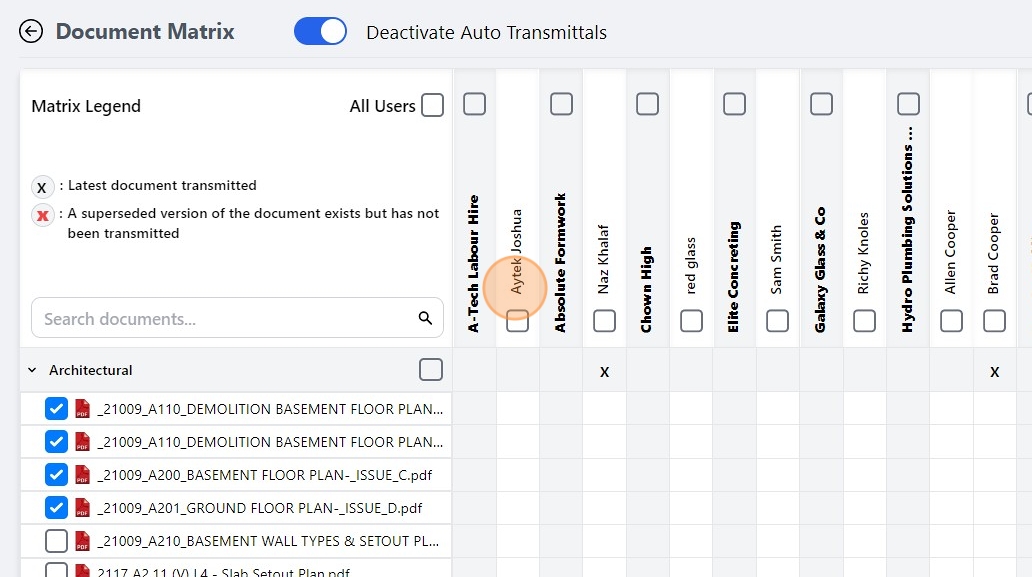Viewport: 1032px width, 577px height.
Task: Select the Chown High company checkbox
Action: [x=648, y=104]
